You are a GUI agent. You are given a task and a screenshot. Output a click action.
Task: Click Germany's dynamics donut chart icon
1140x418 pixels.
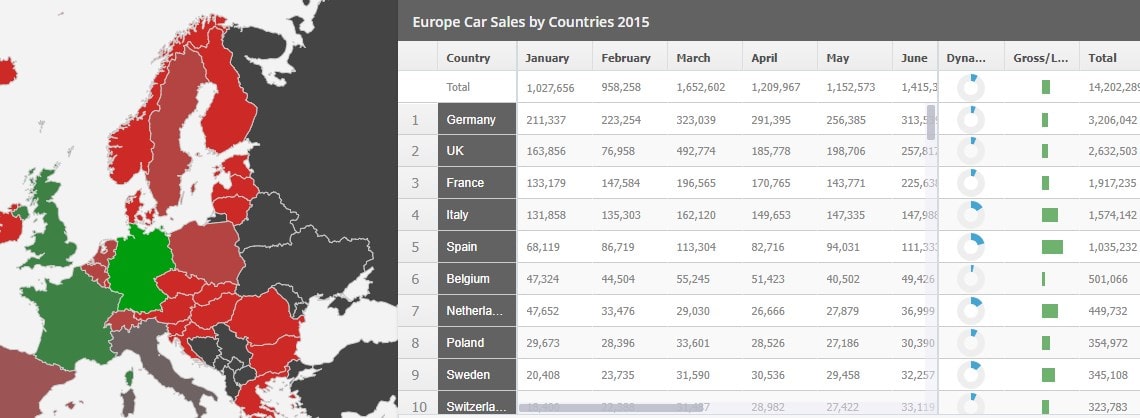(x=970, y=120)
